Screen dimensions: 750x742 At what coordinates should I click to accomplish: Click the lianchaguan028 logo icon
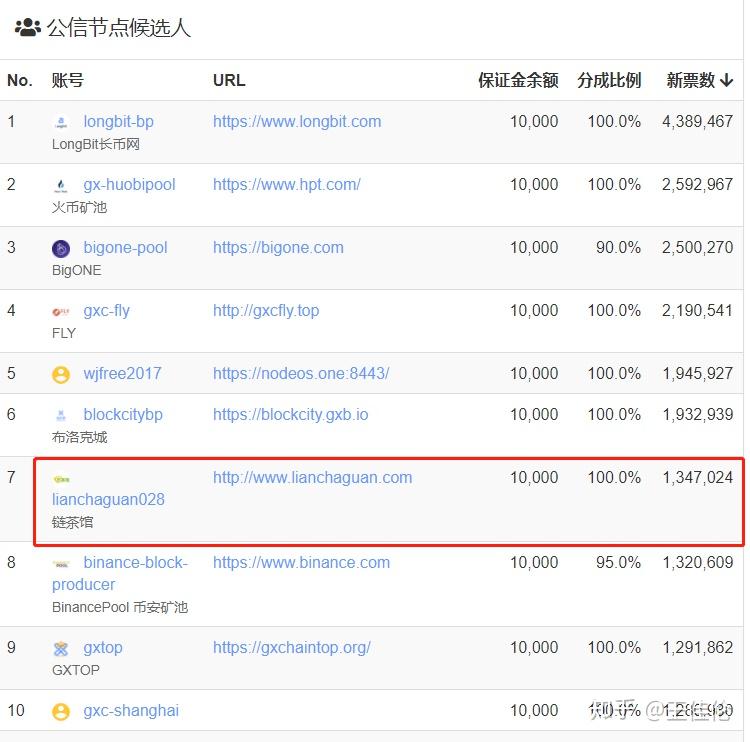coord(61,479)
